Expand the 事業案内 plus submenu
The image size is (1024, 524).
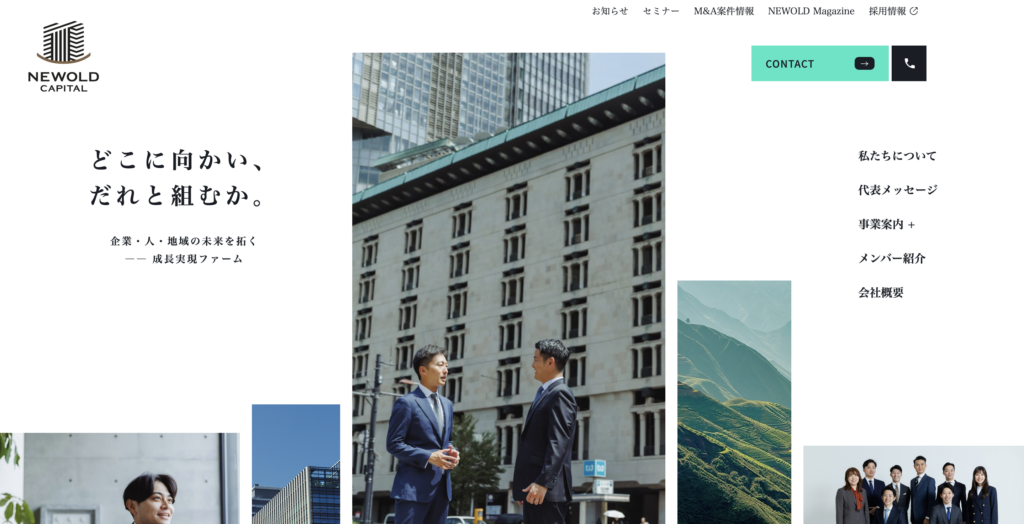886,224
